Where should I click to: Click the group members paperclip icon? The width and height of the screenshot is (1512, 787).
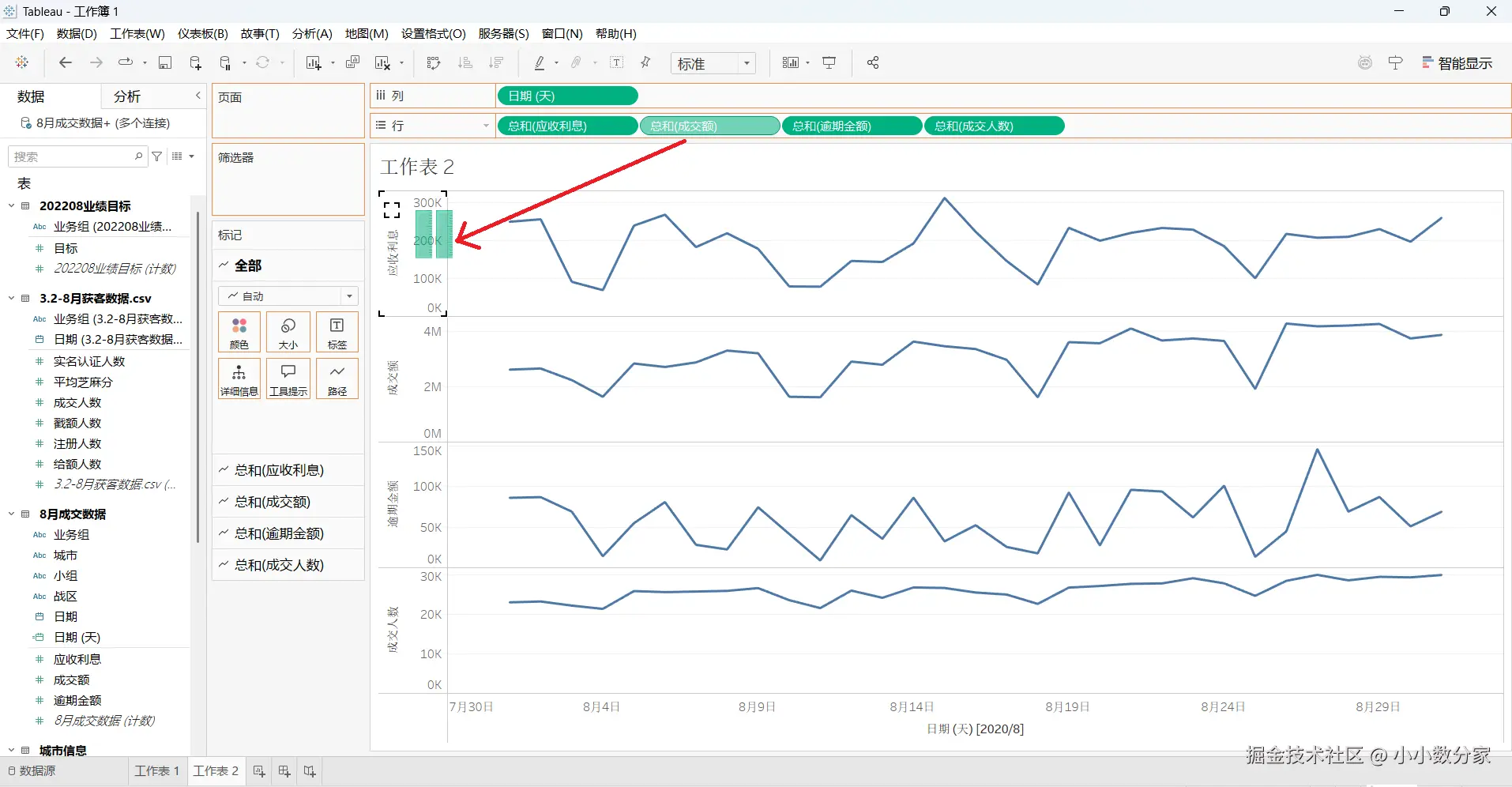pyautogui.click(x=577, y=62)
